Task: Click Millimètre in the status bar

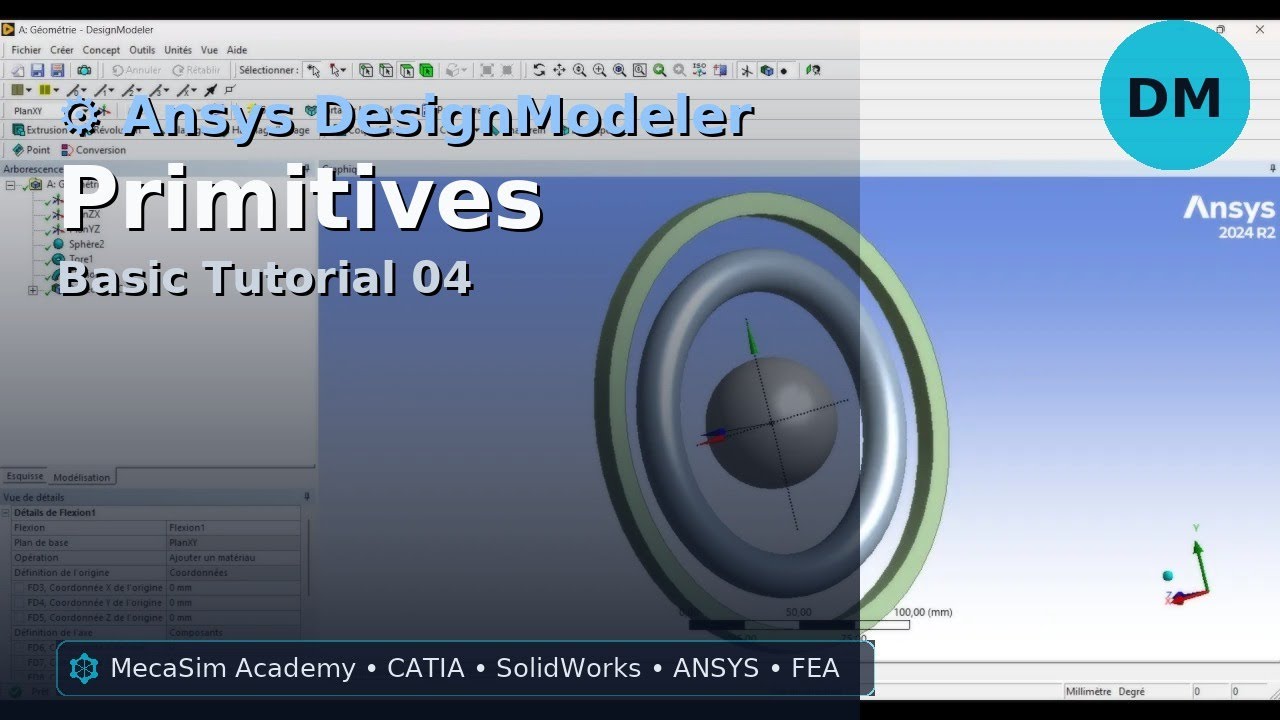Action: coord(1088,691)
